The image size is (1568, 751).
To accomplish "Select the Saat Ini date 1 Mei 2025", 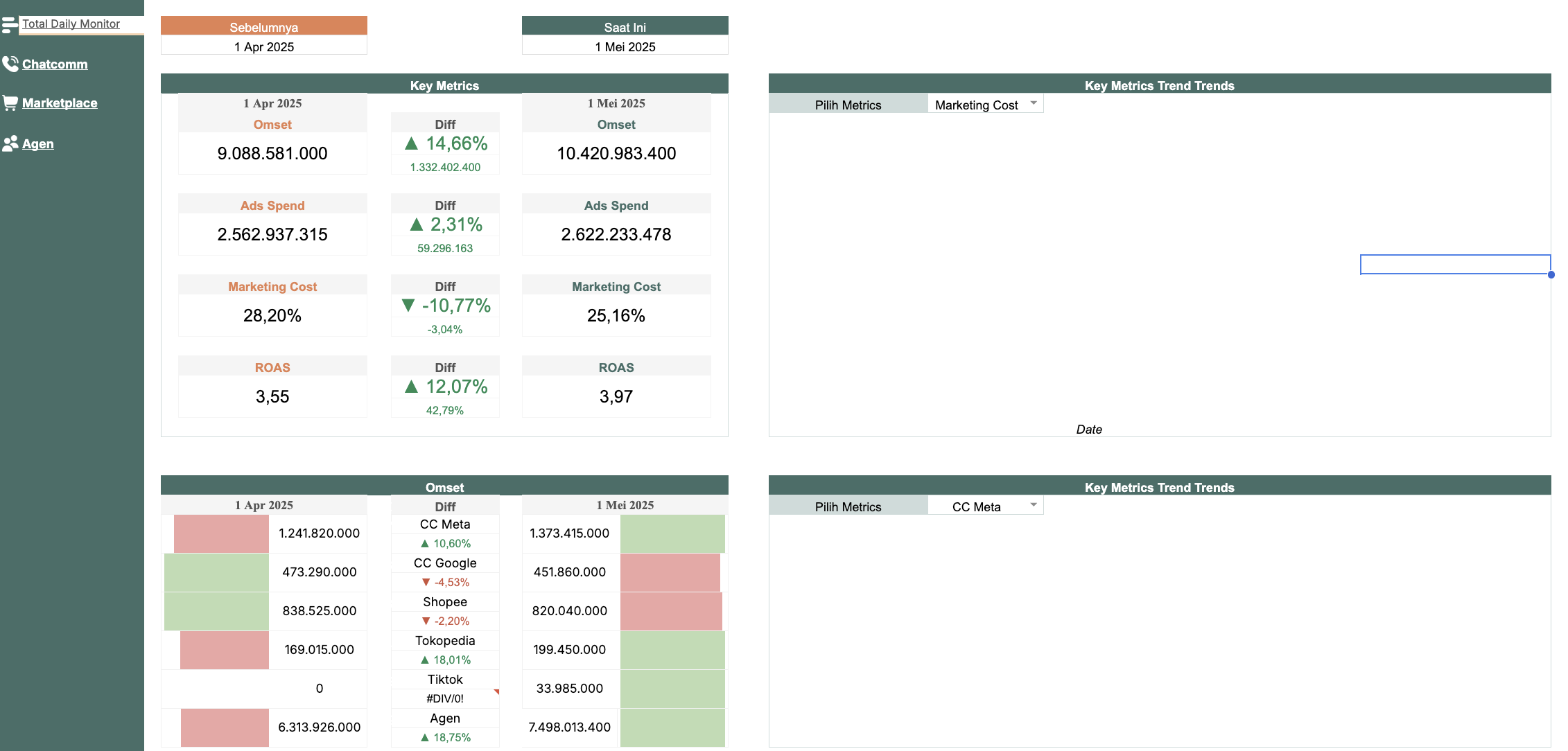I will tap(625, 46).
